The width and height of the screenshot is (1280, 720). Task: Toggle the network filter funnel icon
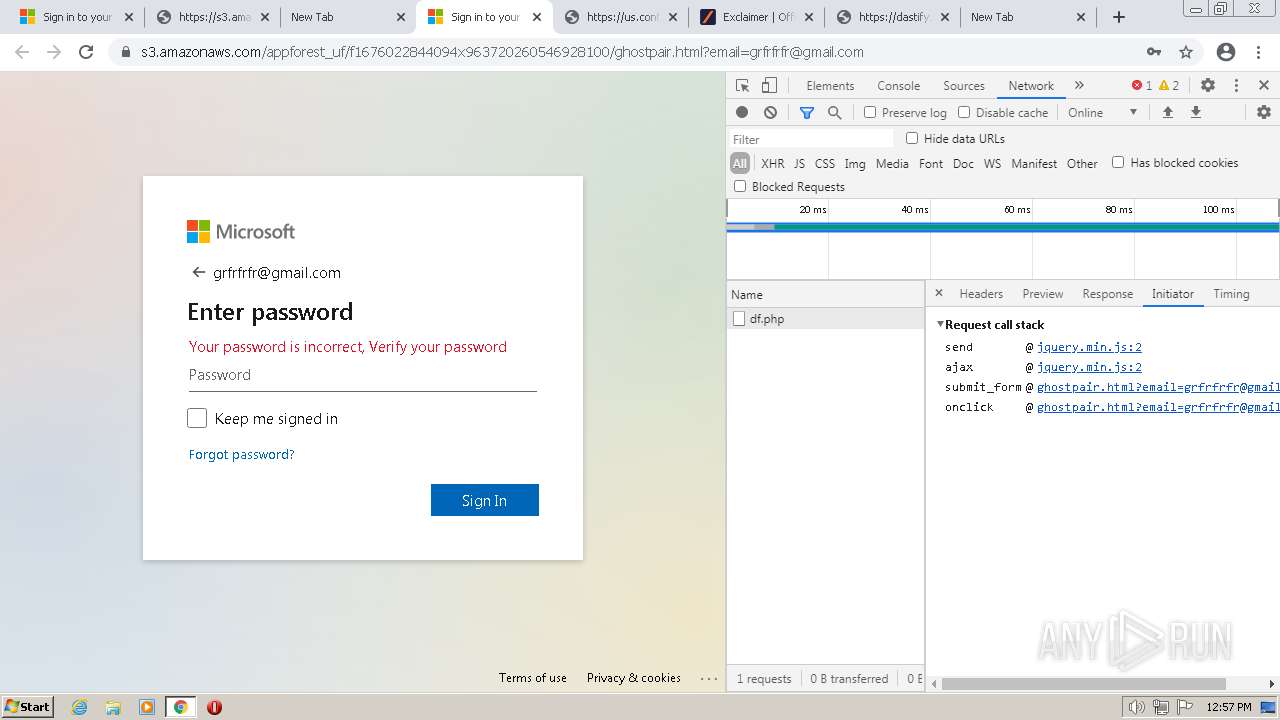coord(807,112)
